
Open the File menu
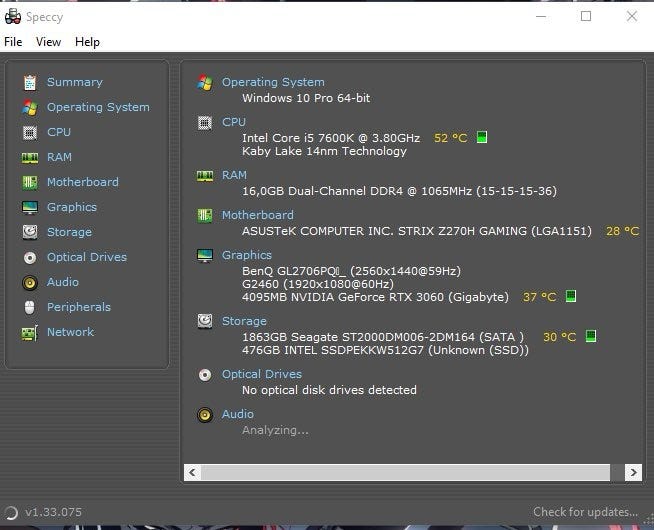(x=13, y=42)
